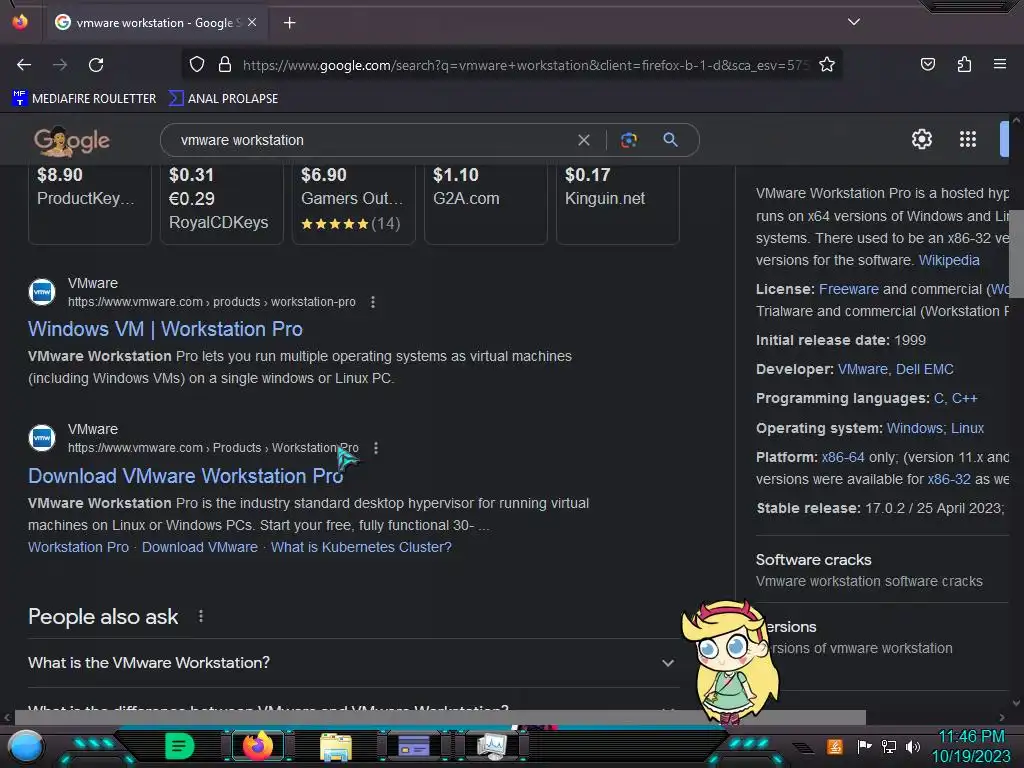This screenshot has width=1024, height=768.
Task: Open the RoyalCDKeys $0.31 offer card
Action: click(221, 204)
